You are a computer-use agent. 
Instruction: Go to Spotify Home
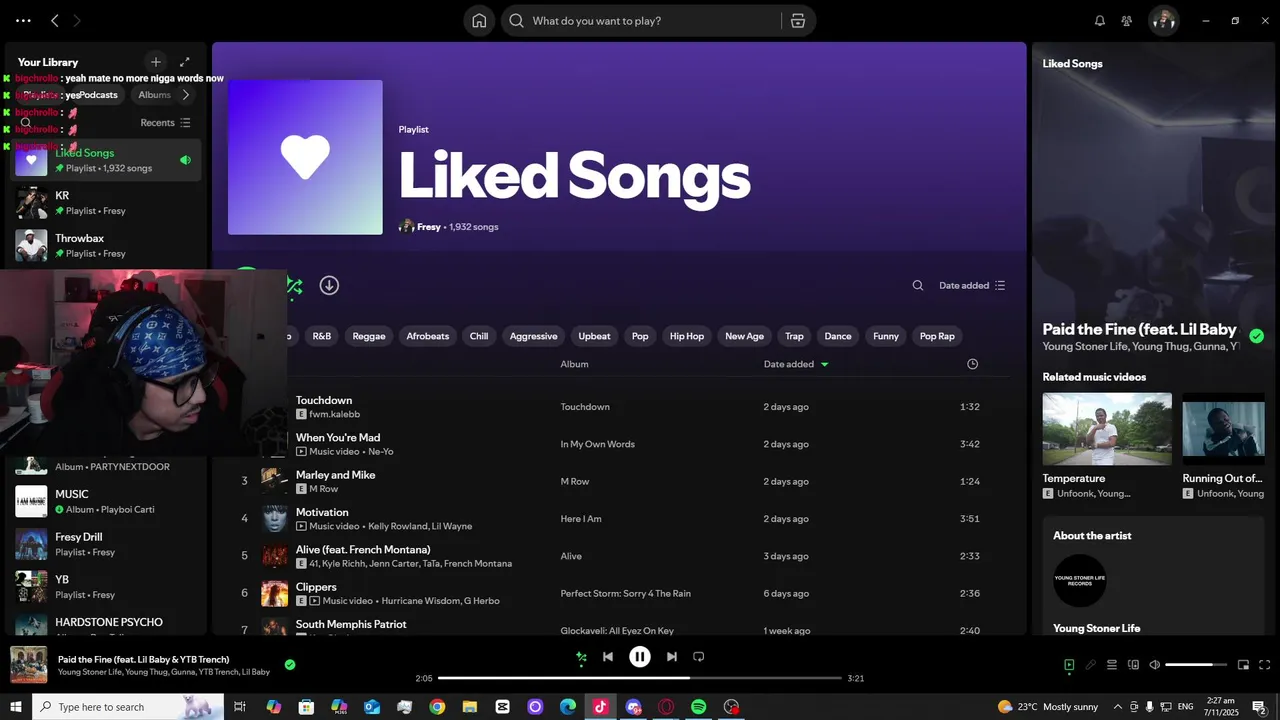(479, 20)
